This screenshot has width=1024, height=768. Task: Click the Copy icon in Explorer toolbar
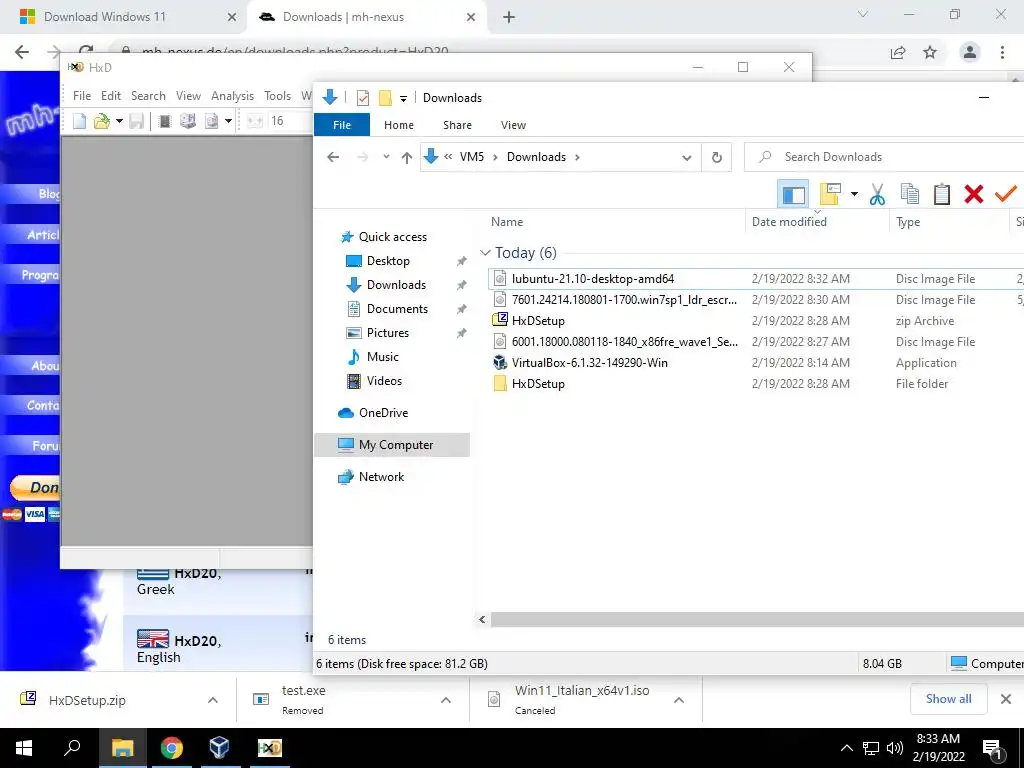(910, 194)
